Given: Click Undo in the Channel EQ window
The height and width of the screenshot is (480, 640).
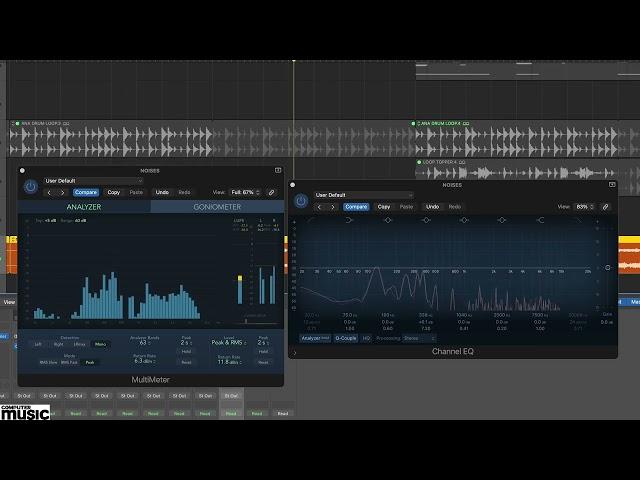Looking at the screenshot, I should tap(432, 207).
